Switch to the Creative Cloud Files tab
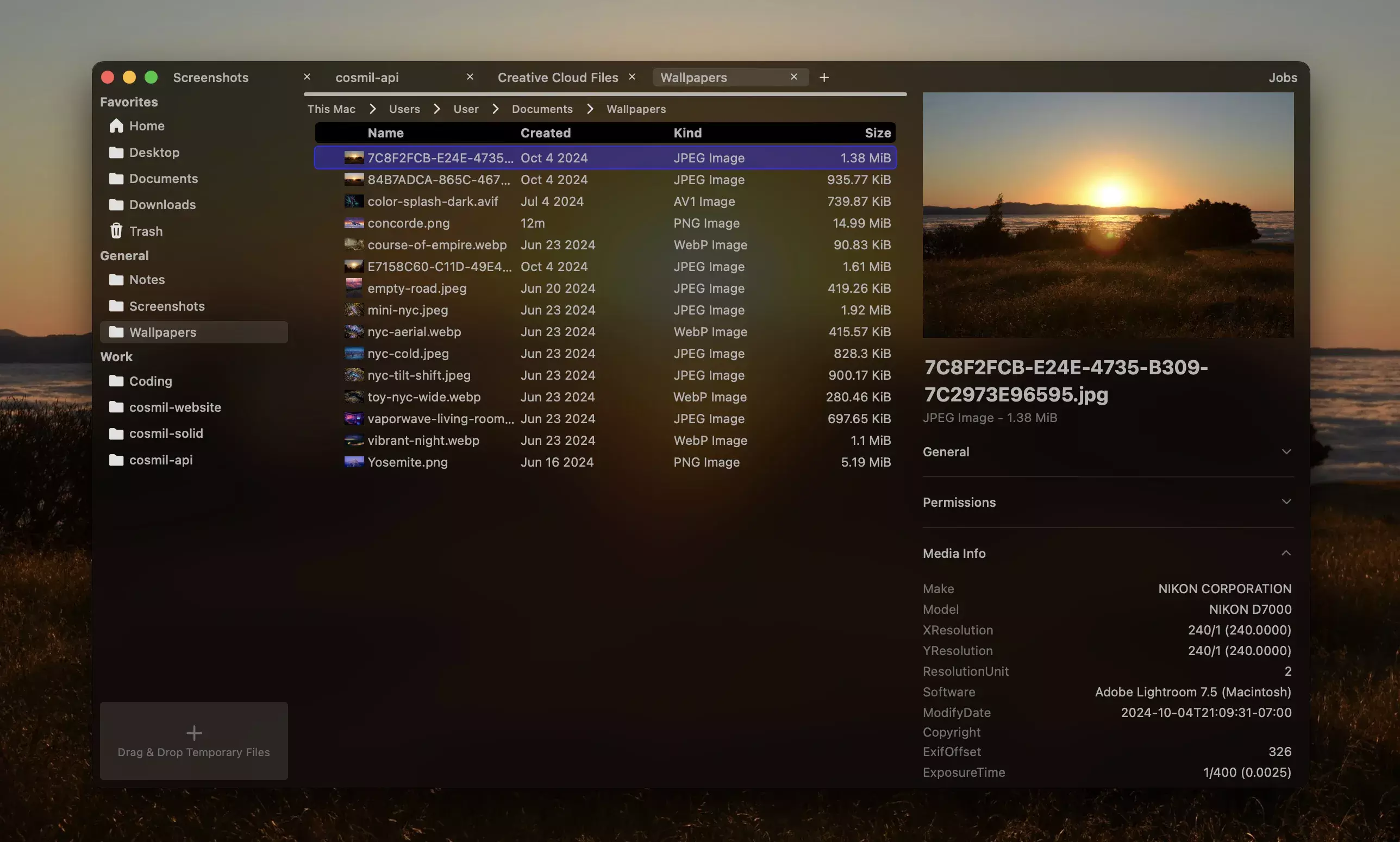 pos(557,77)
